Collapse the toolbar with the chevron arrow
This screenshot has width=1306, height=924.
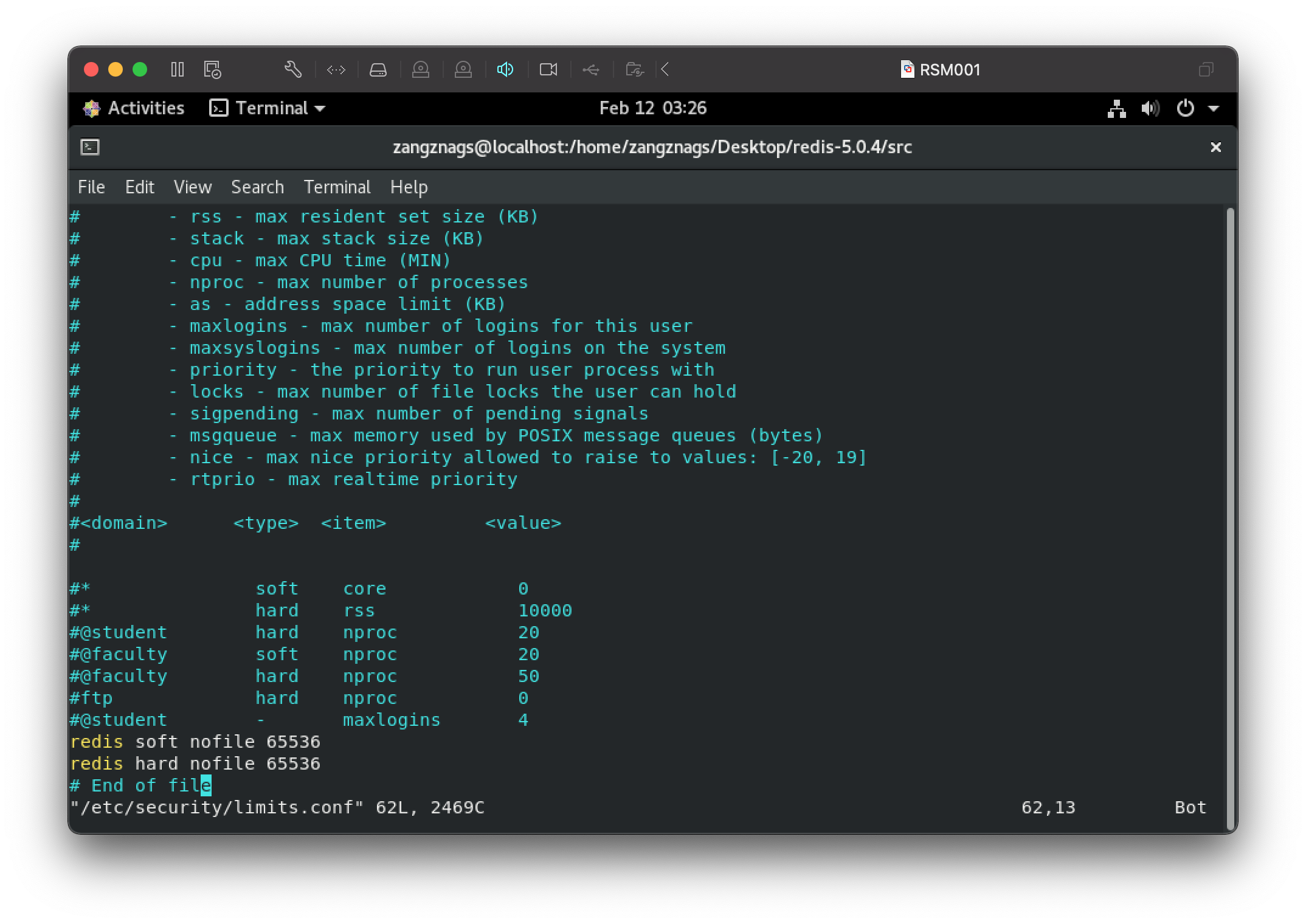(x=665, y=69)
